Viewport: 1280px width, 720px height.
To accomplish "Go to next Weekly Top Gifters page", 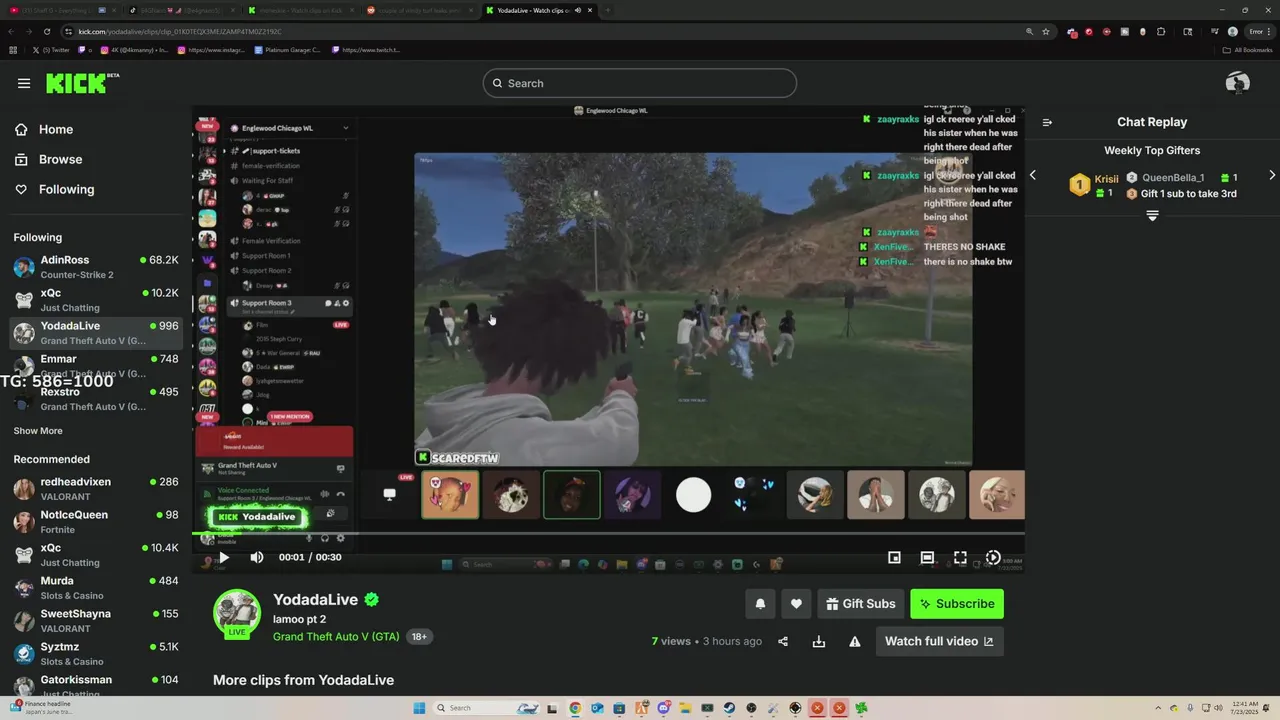I will (x=1272, y=175).
